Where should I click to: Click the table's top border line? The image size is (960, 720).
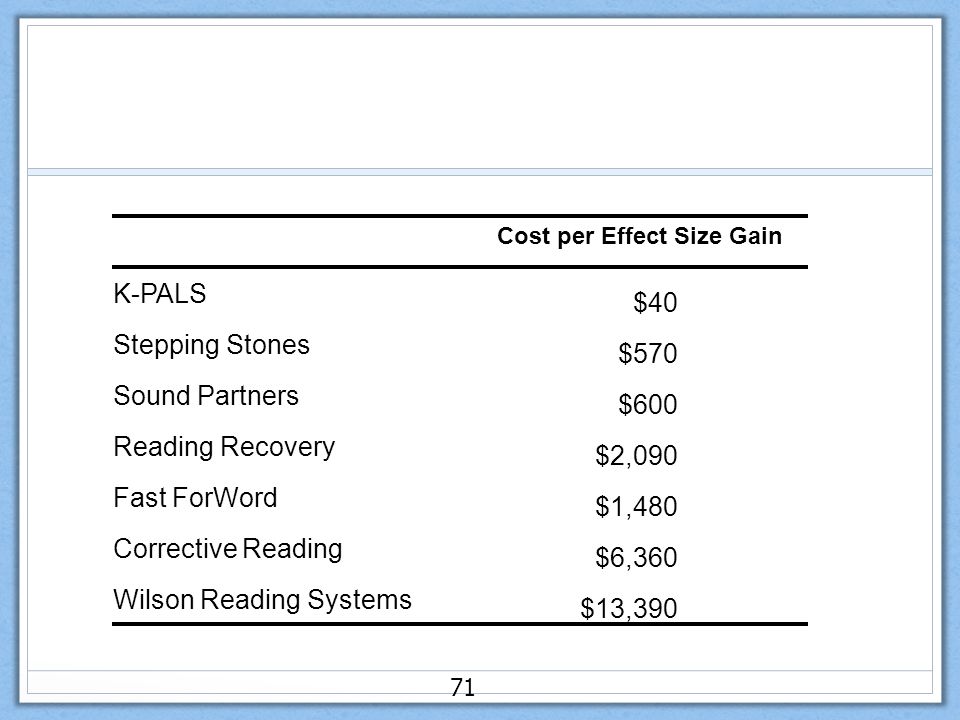460,216
